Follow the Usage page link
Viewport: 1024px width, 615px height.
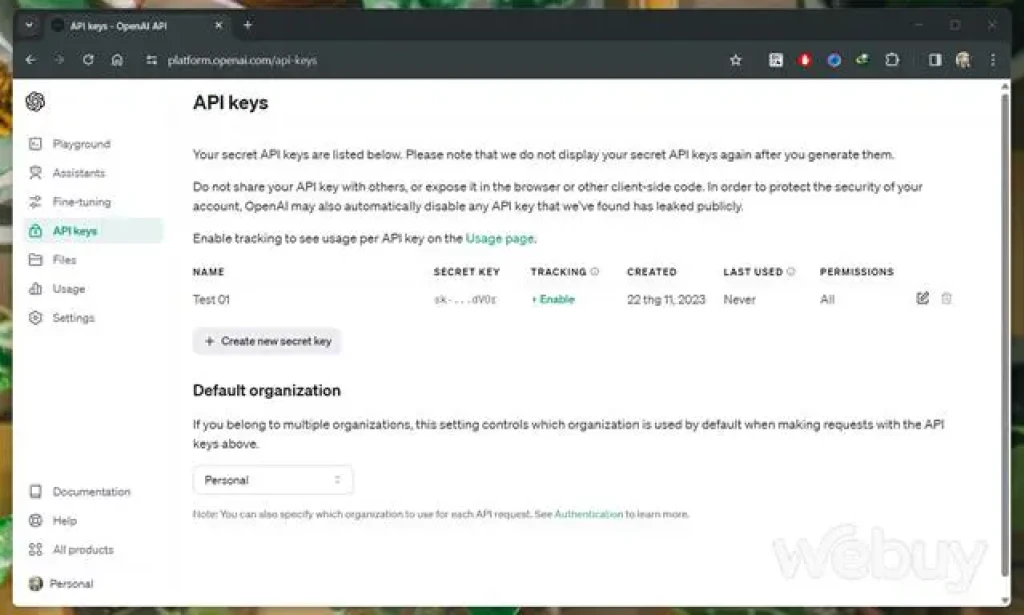coord(500,238)
